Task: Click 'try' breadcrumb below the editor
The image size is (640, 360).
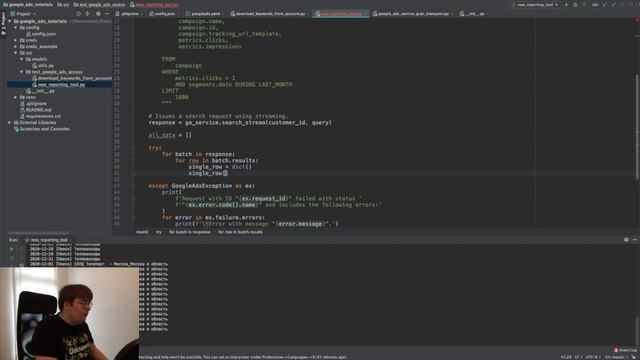Action: [159, 232]
